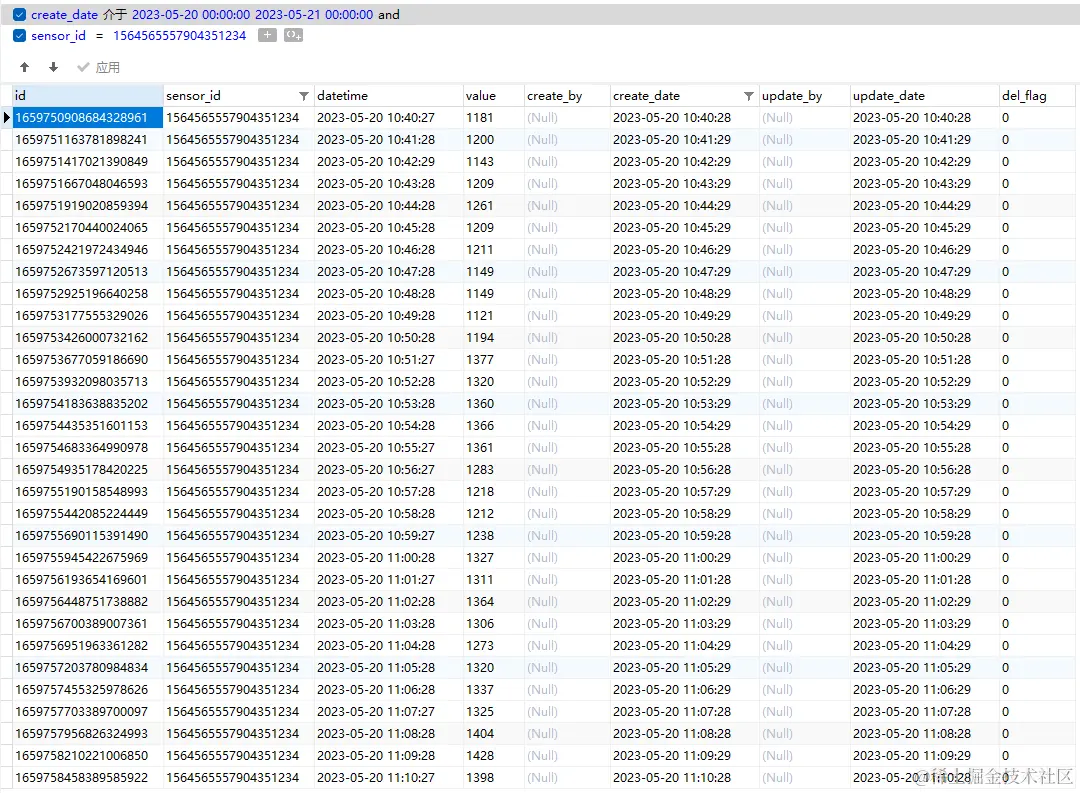Open the 介于 operator in the filter
Image resolution: width=1080 pixels, height=793 pixels.
(115, 14)
